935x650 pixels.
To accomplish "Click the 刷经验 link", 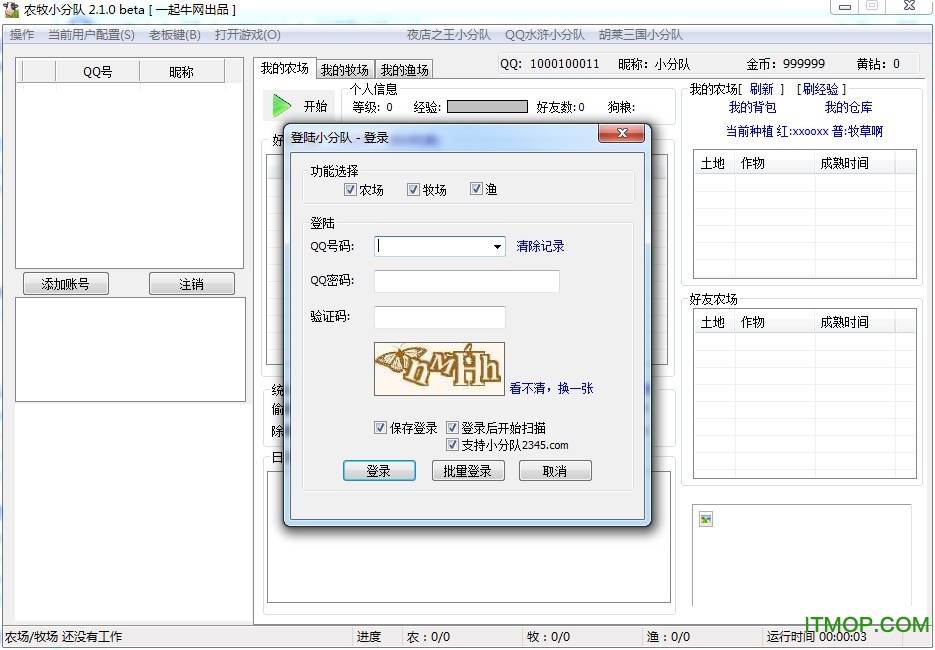I will tap(820, 89).
